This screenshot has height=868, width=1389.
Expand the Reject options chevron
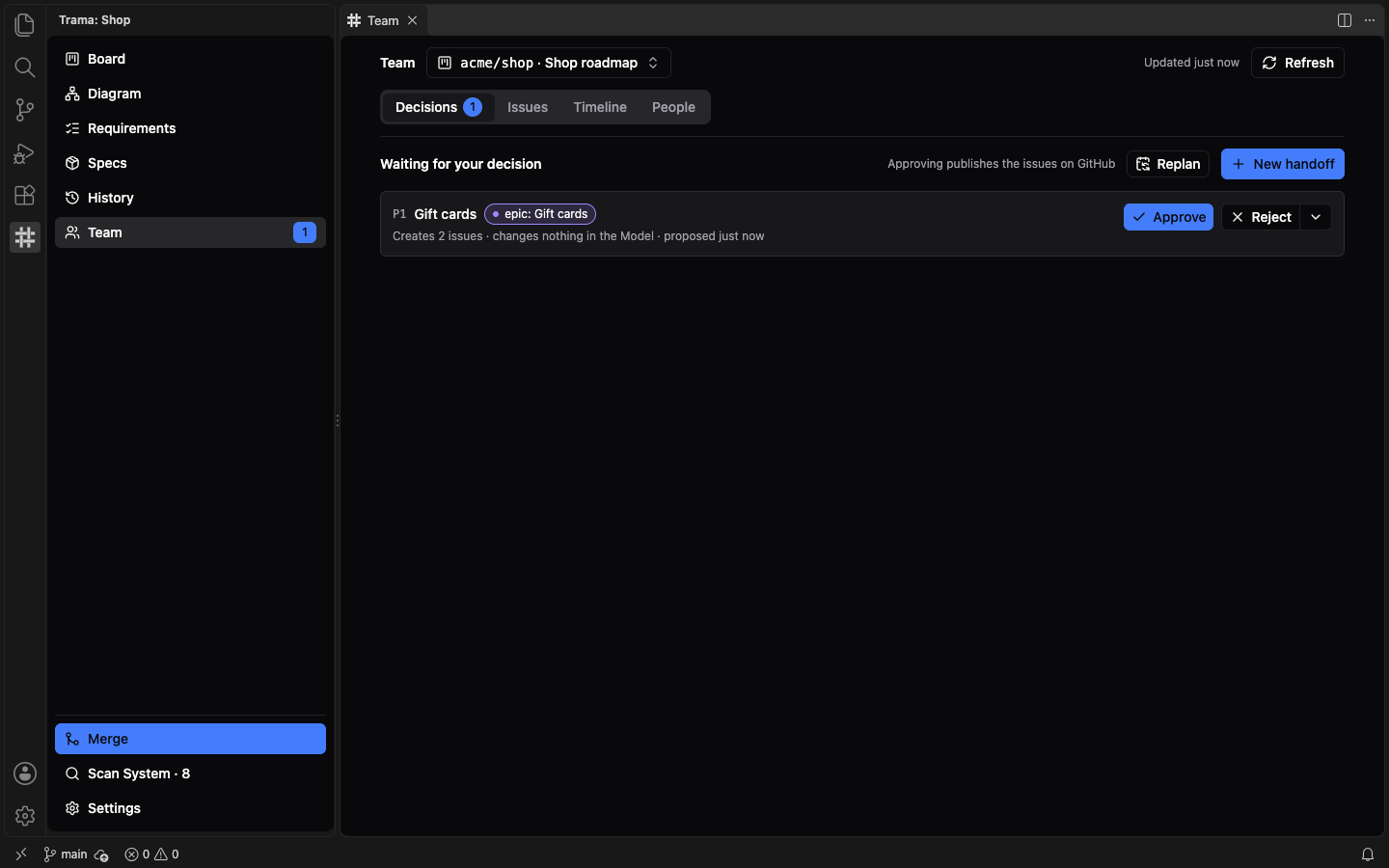[1316, 217]
